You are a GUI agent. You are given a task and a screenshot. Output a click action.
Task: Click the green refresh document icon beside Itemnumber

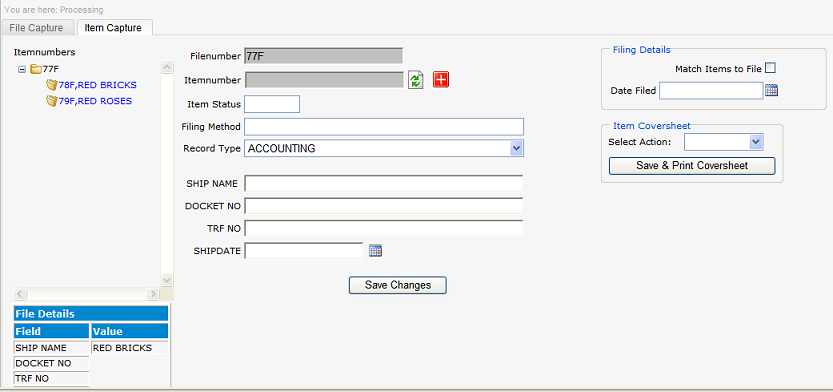point(415,80)
